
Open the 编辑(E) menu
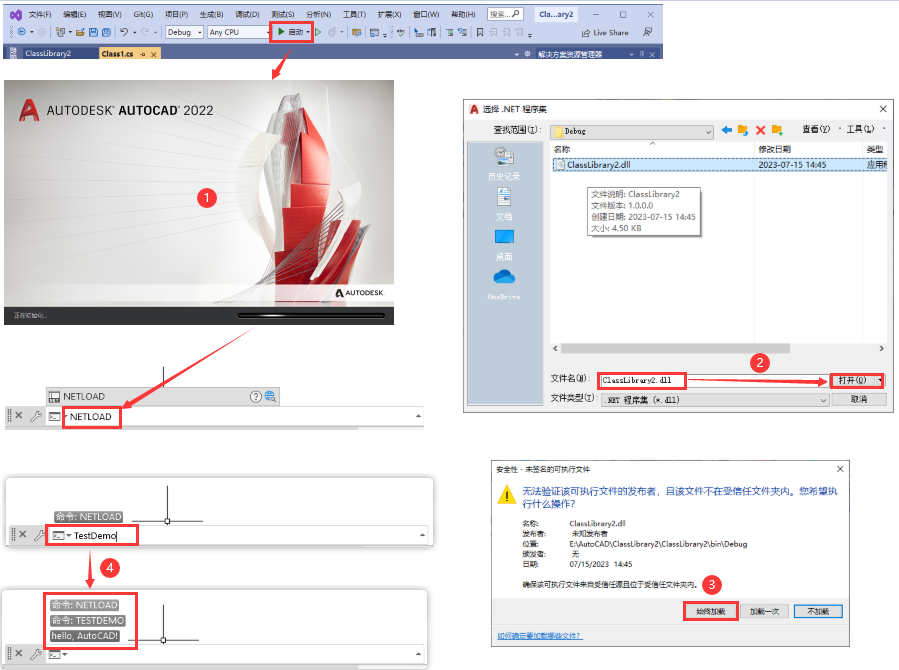(74, 14)
